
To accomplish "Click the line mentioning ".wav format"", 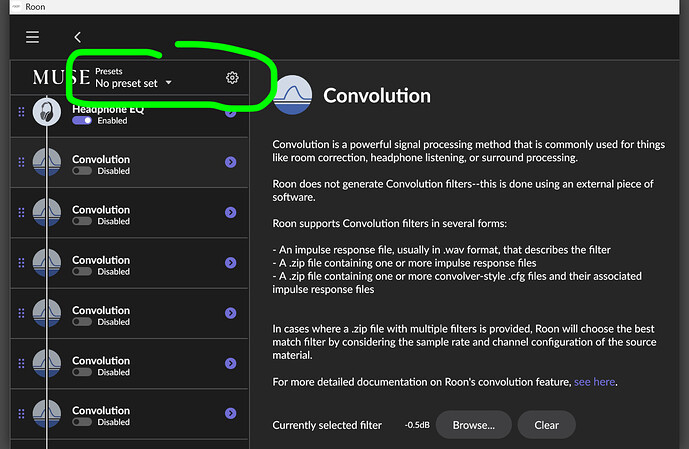I will pyautogui.click(x=441, y=250).
